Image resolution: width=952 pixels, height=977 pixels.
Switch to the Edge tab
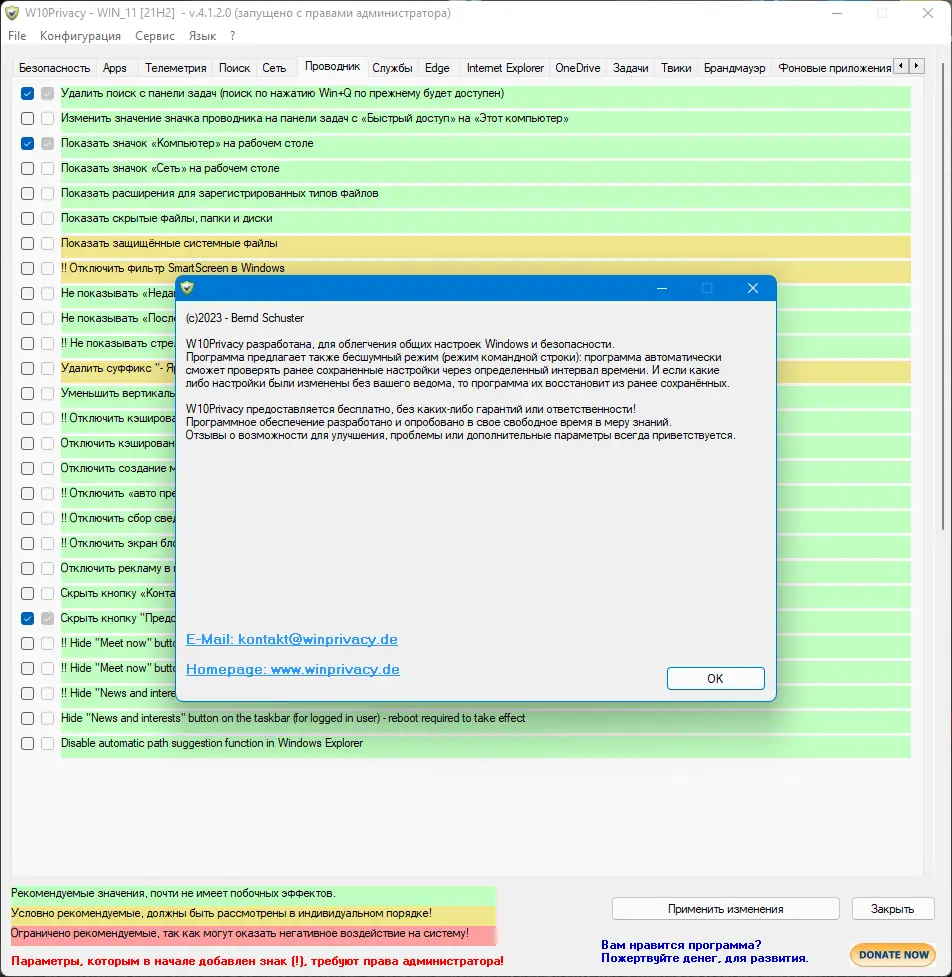coord(437,68)
